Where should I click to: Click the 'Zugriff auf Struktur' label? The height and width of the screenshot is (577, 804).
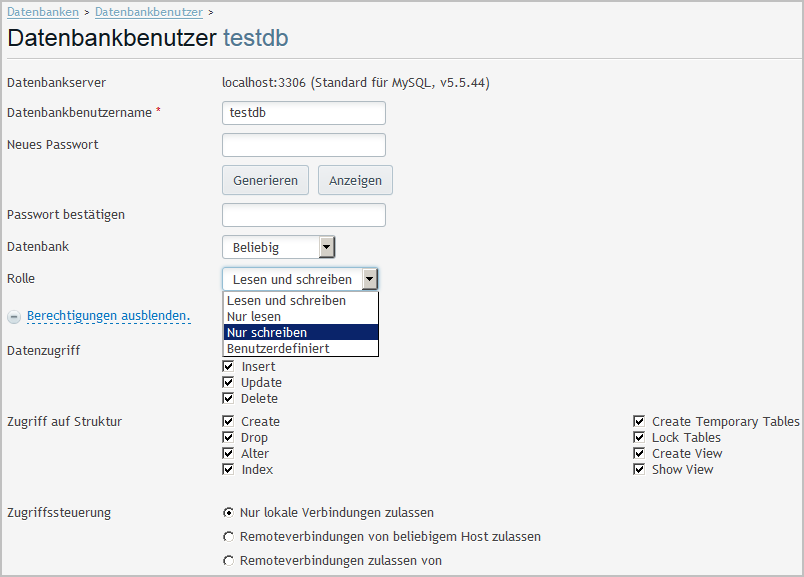click(65, 422)
